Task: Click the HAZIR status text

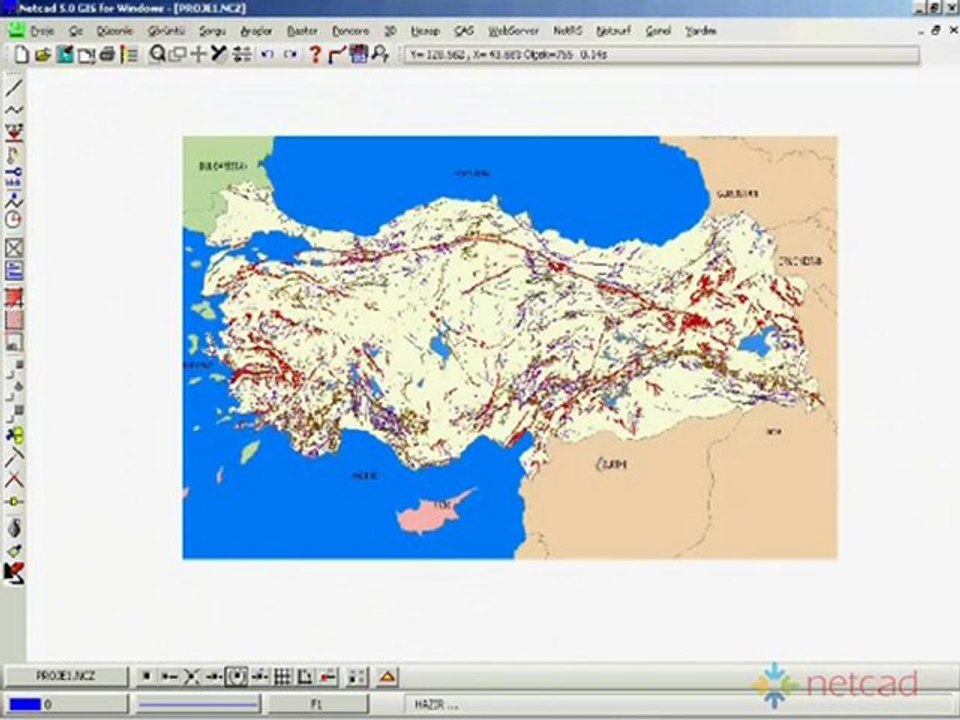Action: pos(436,705)
